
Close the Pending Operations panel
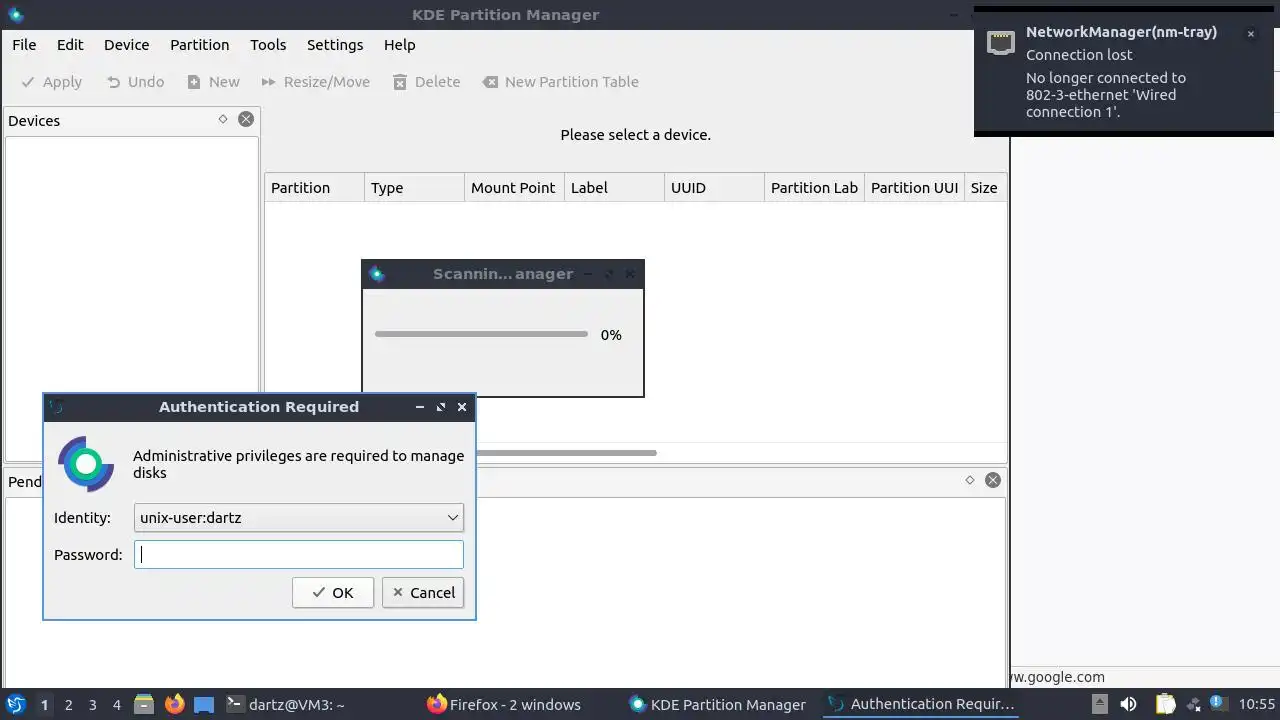[x=993, y=480]
